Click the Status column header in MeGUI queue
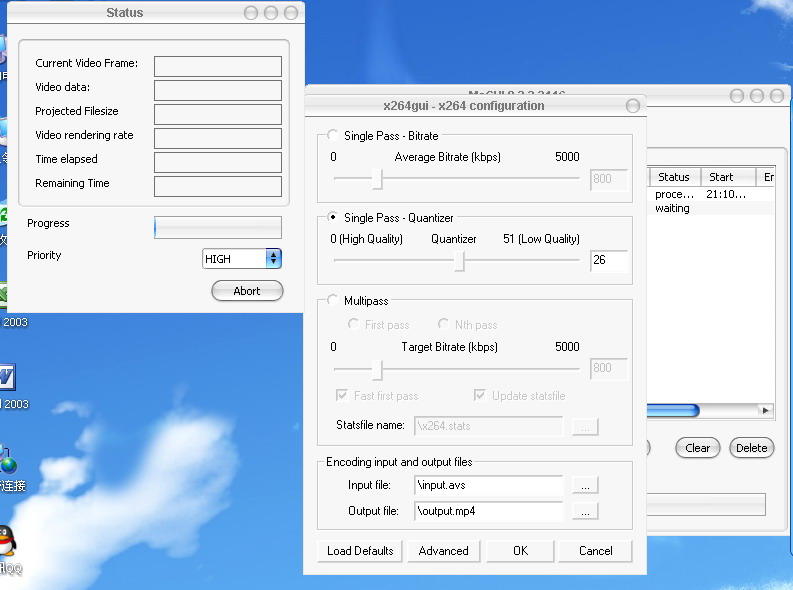Viewport: 793px width, 590px height. 674,177
